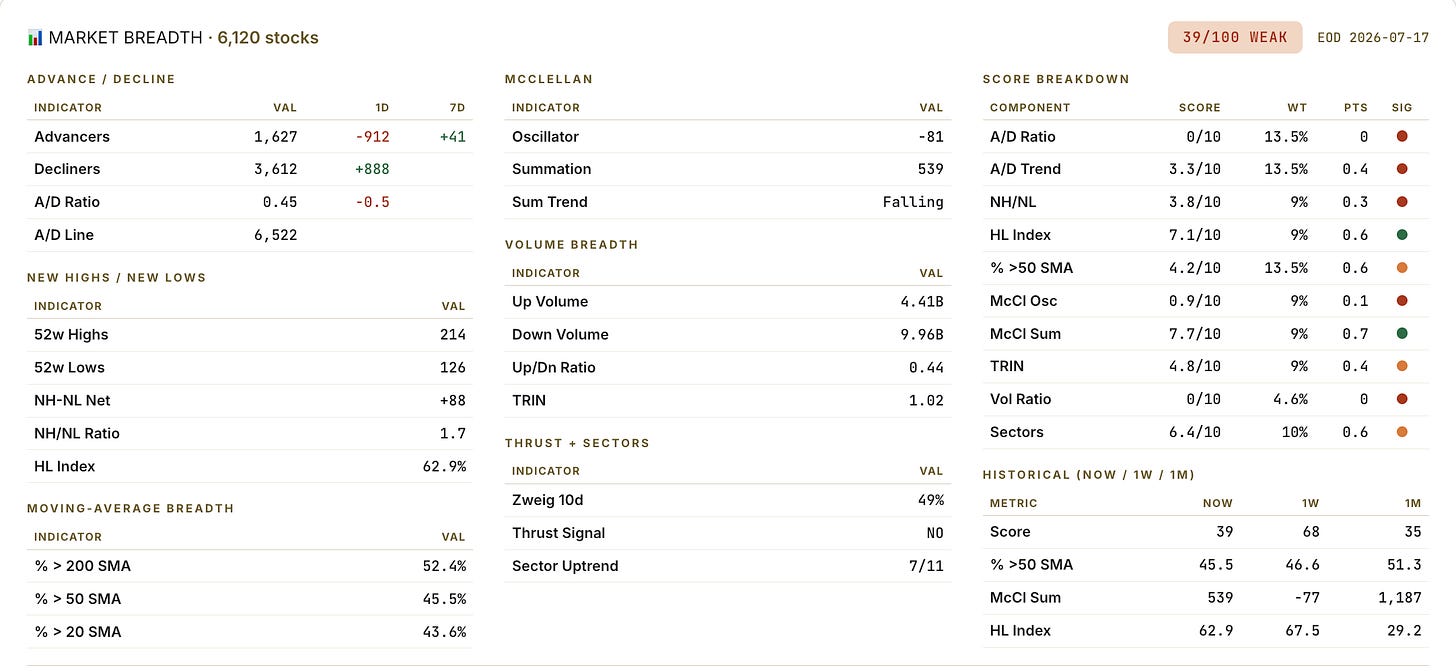Screen dimensions: 1456x671
Task: Click the green signal dot for McCl Sum
Action: coord(1402,333)
